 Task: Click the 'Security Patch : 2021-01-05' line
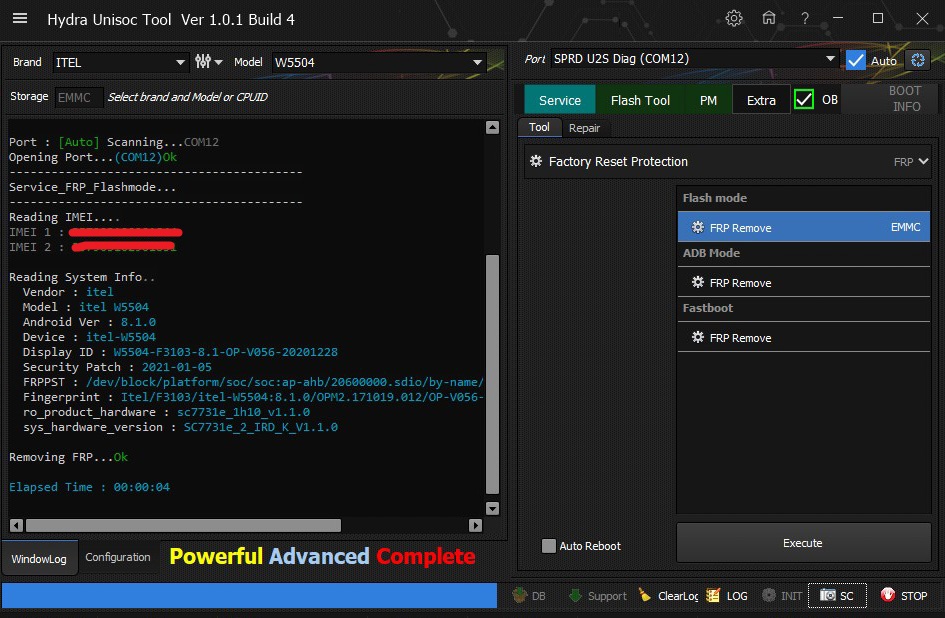(x=117, y=367)
